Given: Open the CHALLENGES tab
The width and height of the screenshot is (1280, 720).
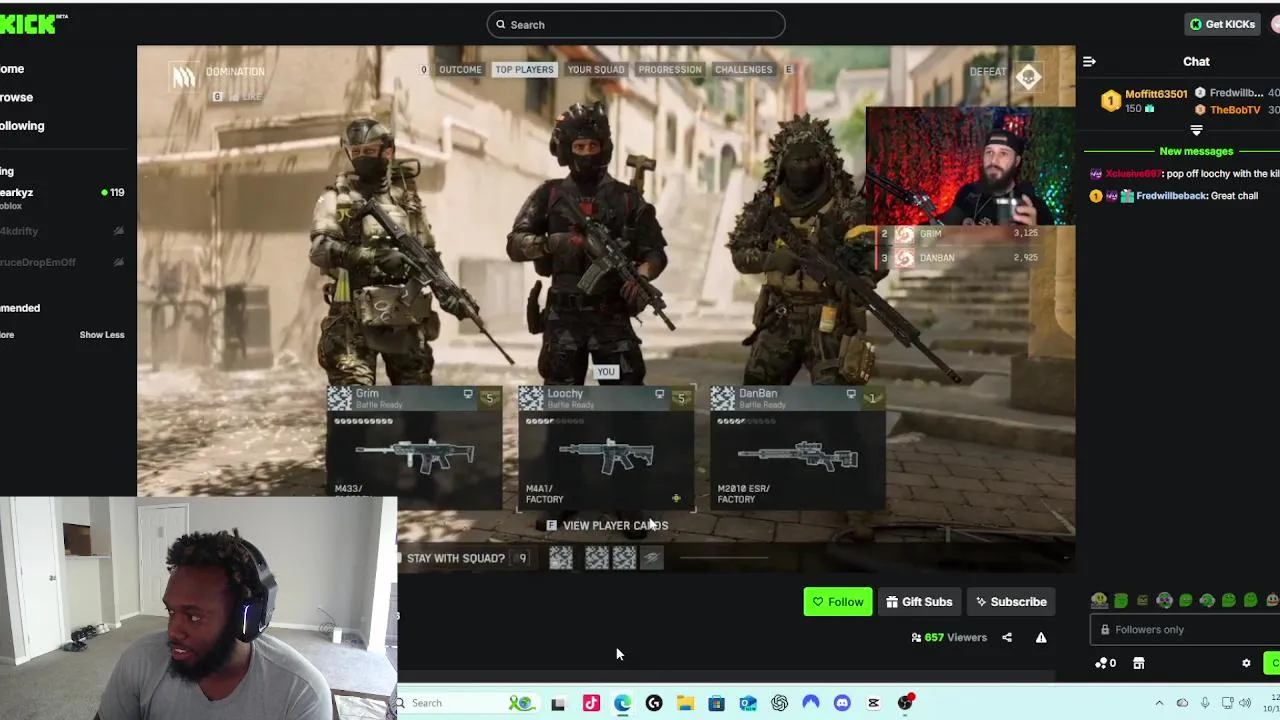Looking at the screenshot, I should coord(744,70).
